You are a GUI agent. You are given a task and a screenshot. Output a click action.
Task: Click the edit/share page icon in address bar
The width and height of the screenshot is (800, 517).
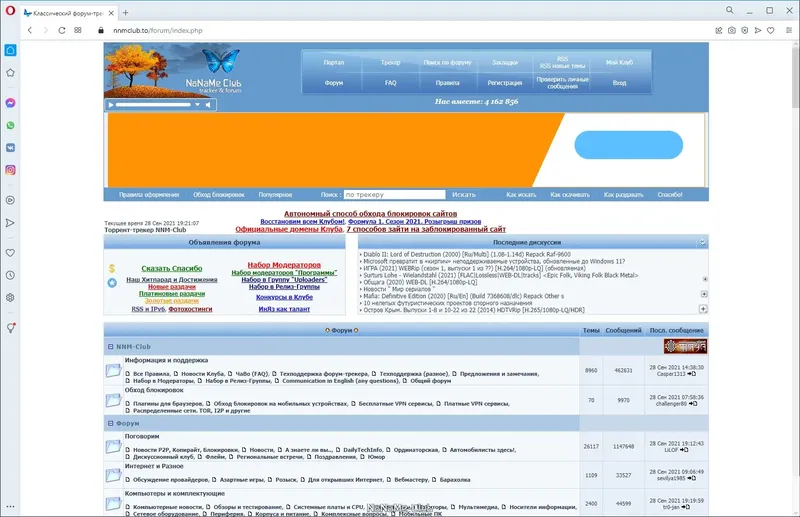coord(719,31)
